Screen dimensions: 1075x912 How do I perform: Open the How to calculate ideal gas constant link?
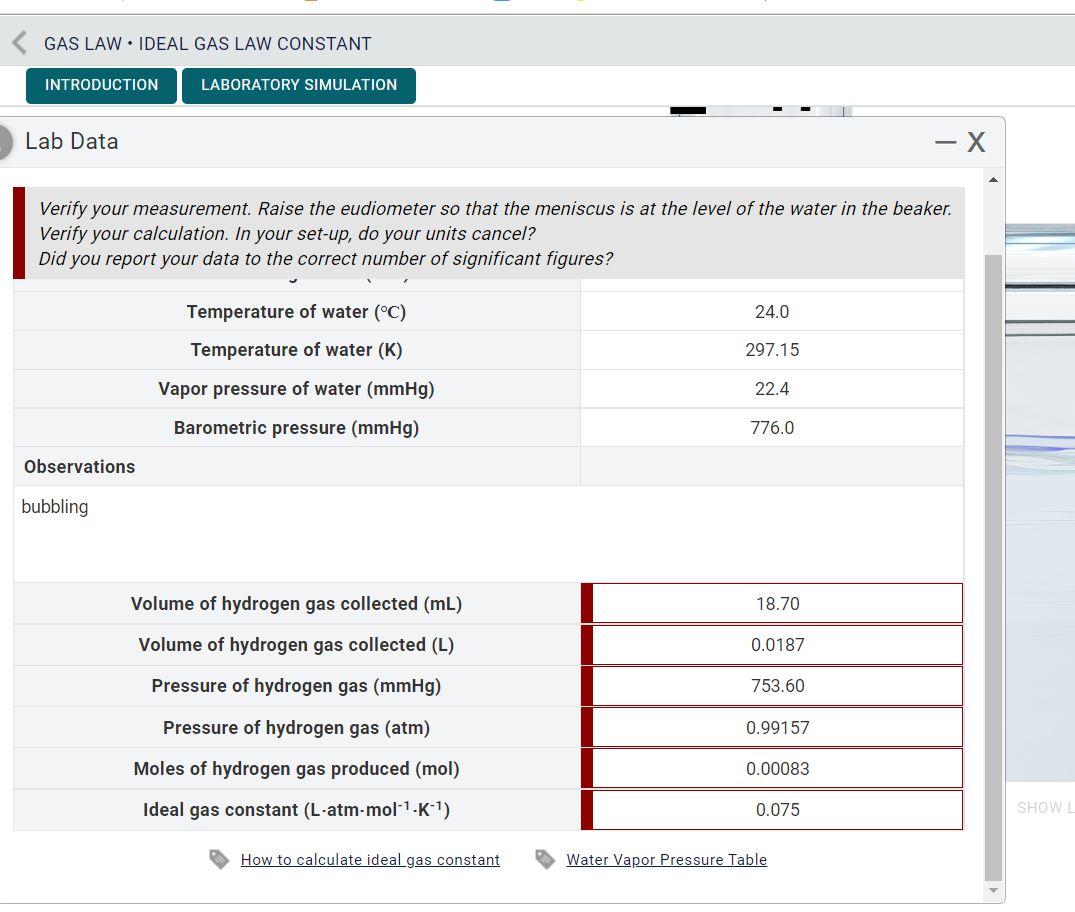(x=370, y=859)
